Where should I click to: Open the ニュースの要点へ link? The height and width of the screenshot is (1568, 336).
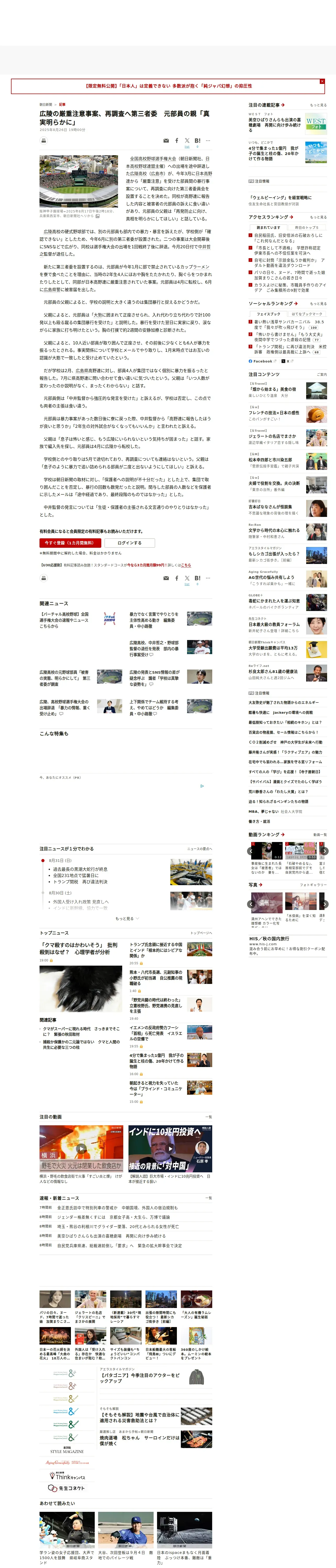pyautogui.click(x=199, y=849)
